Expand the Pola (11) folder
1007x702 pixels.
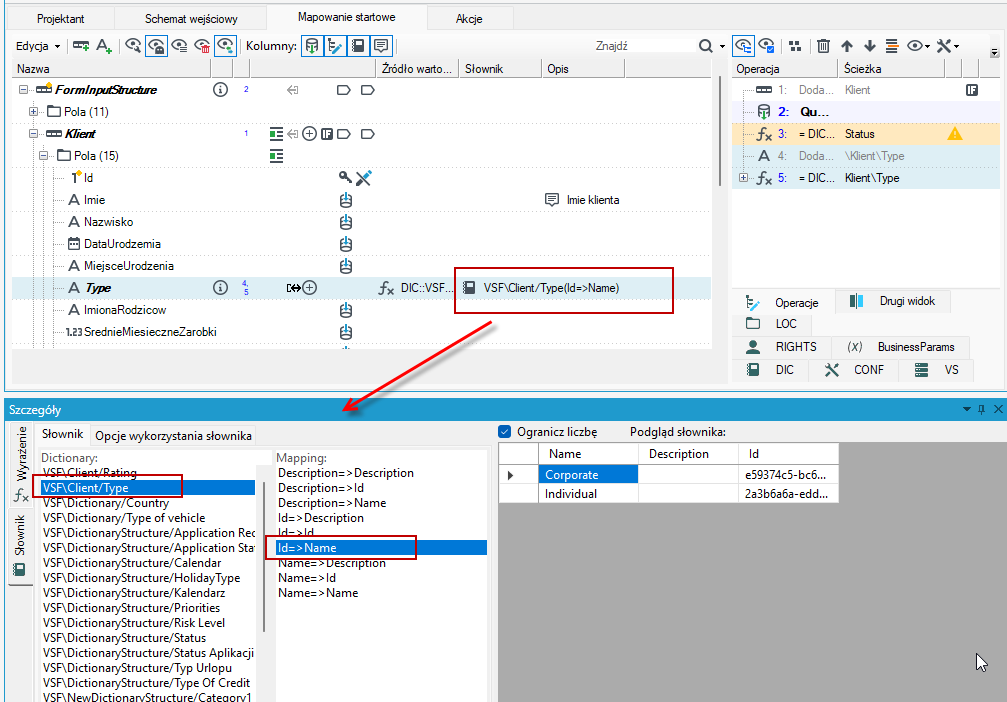pyautogui.click(x=33, y=112)
